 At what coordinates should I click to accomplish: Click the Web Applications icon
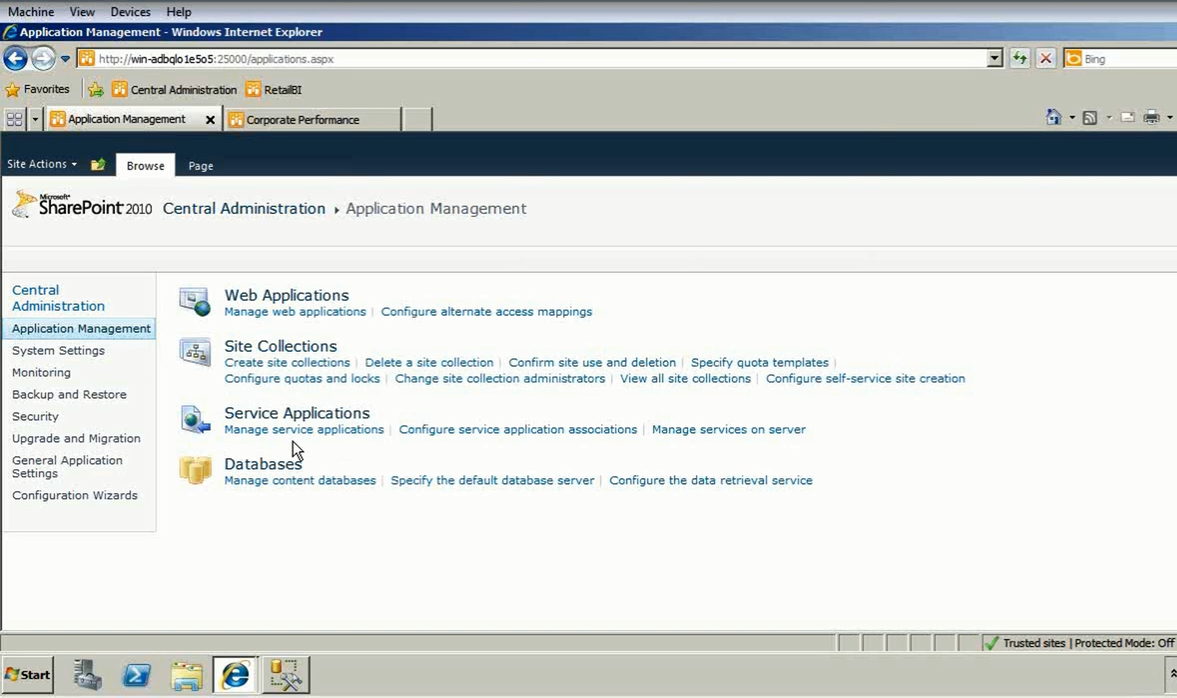click(194, 300)
